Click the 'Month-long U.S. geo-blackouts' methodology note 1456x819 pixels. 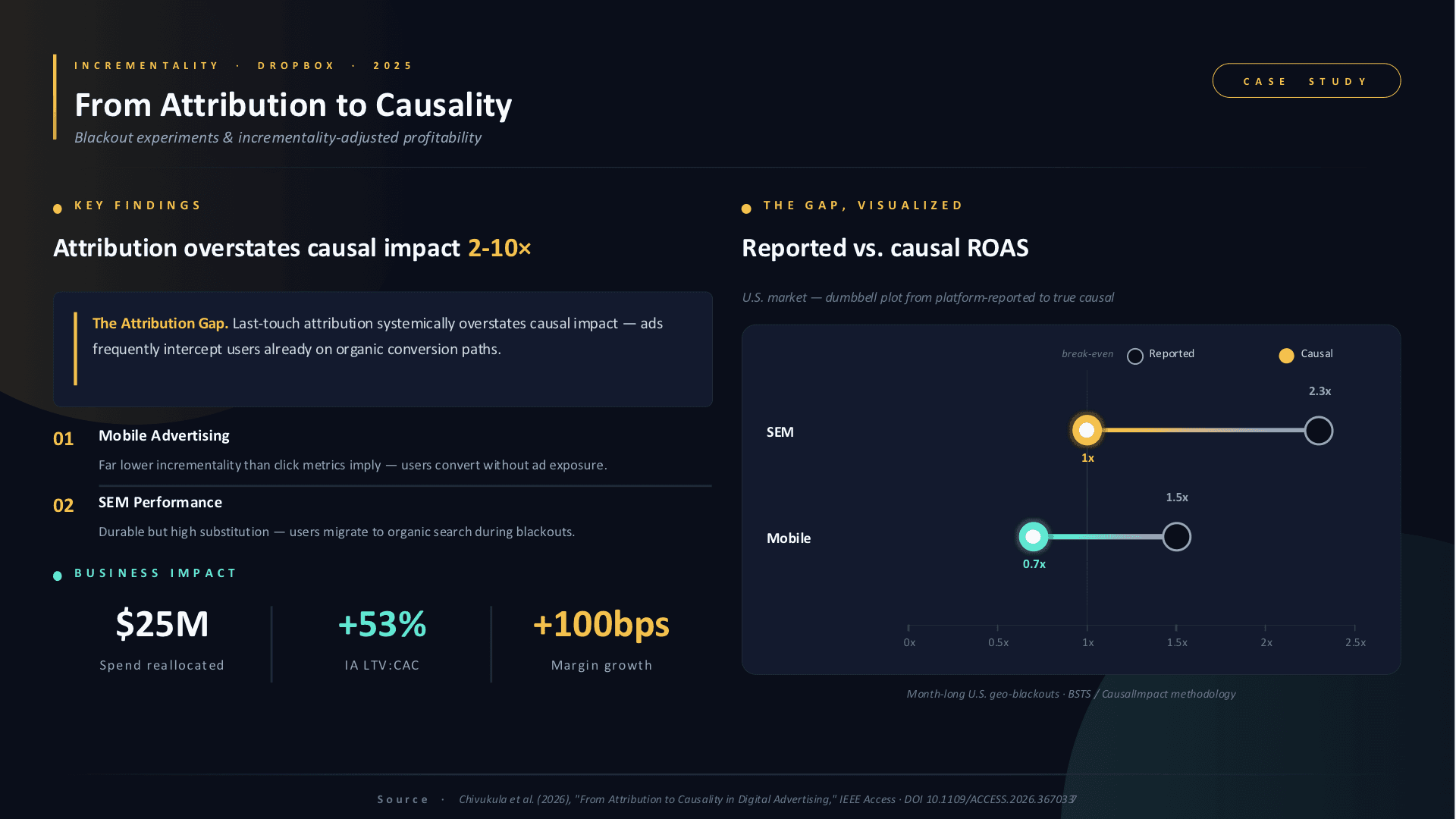(x=1072, y=694)
